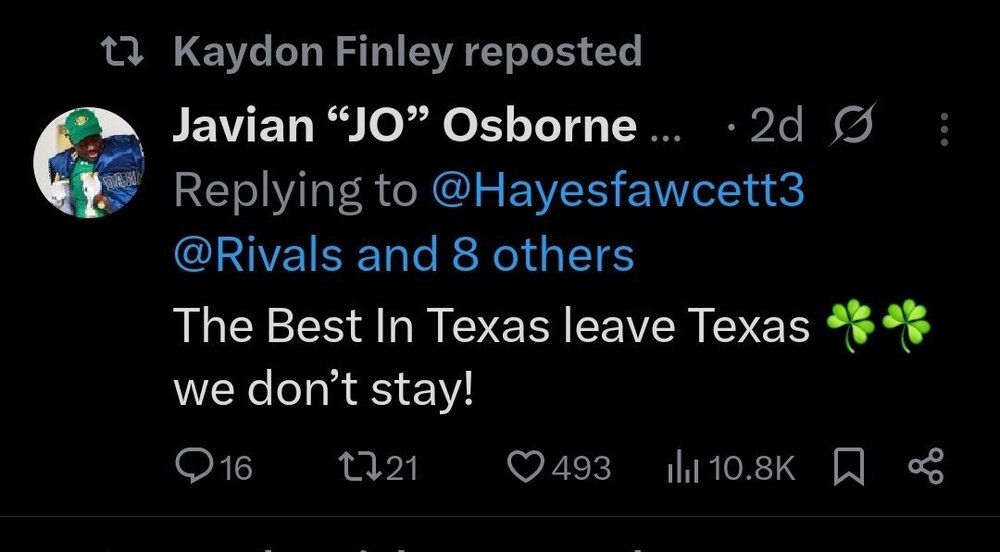Visit the @Hayesfawcett3 mention

617,191
